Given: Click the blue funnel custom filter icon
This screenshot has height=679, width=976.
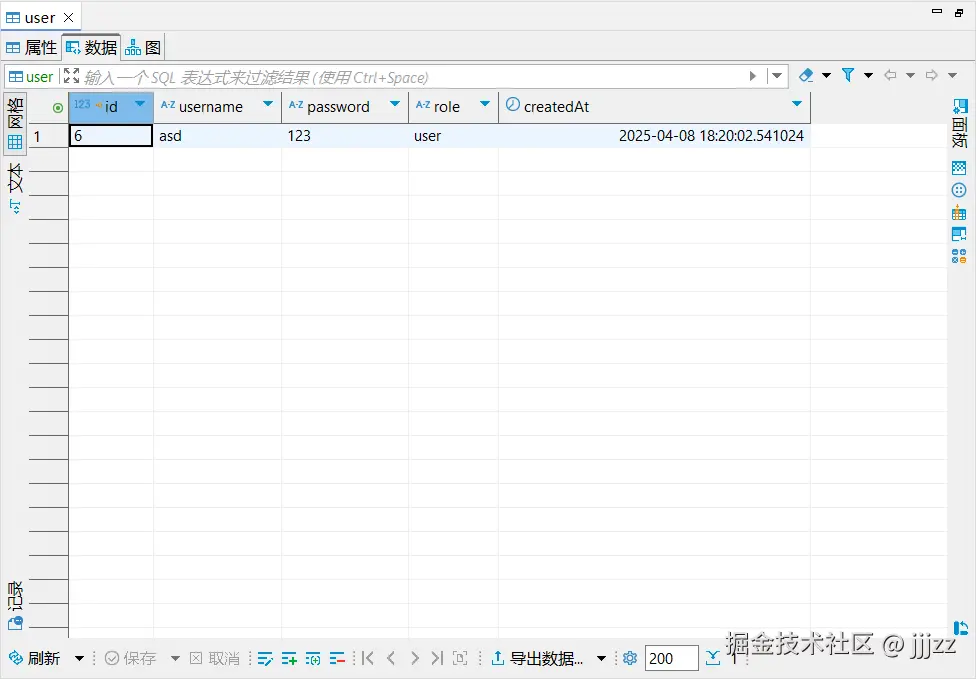Looking at the screenshot, I should coord(848,75).
